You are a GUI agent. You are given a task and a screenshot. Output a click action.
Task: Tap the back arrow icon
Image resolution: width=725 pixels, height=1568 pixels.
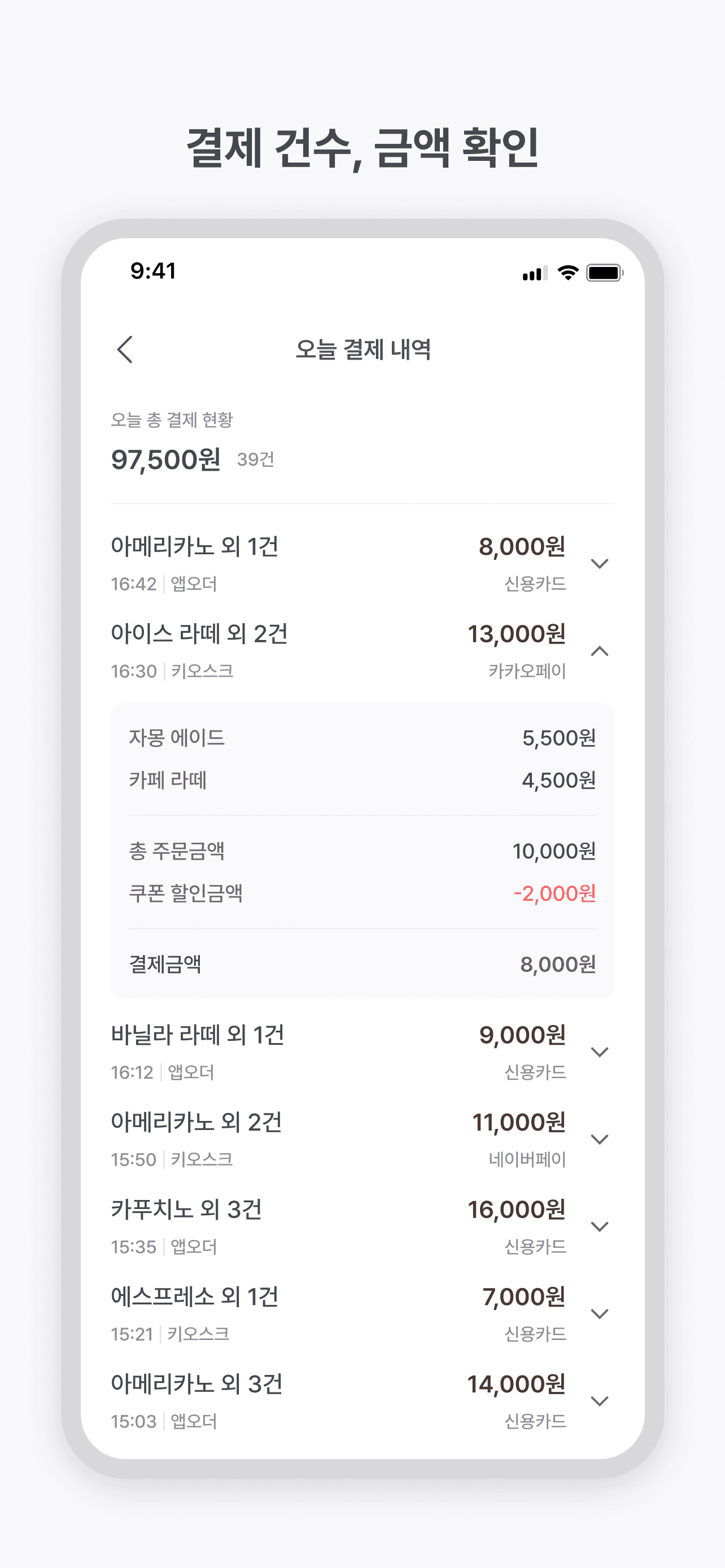point(125,349)
